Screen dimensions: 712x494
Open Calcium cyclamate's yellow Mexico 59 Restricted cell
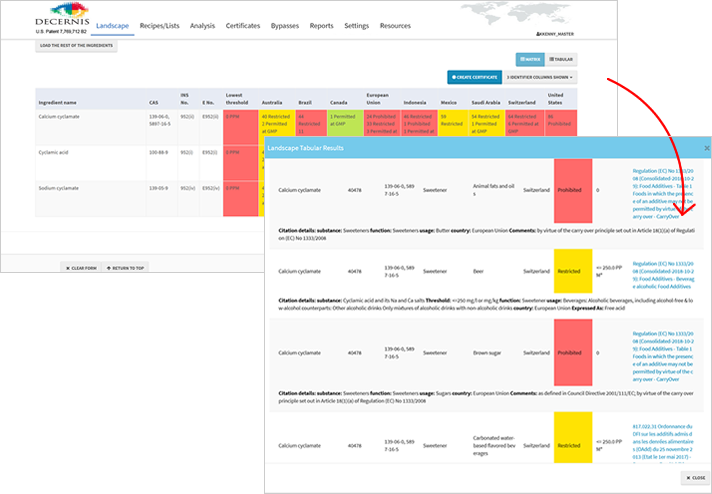453,123
